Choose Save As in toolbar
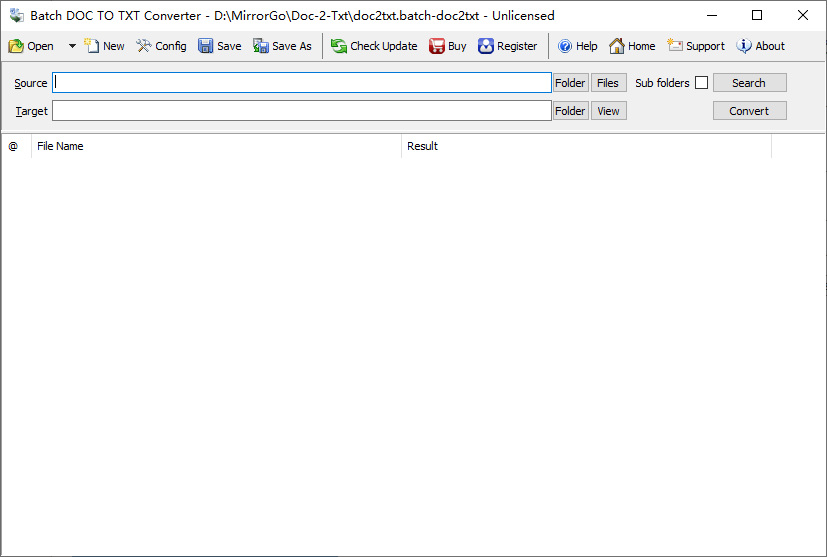This screenshot has height=557, width=827. [282, 46]
